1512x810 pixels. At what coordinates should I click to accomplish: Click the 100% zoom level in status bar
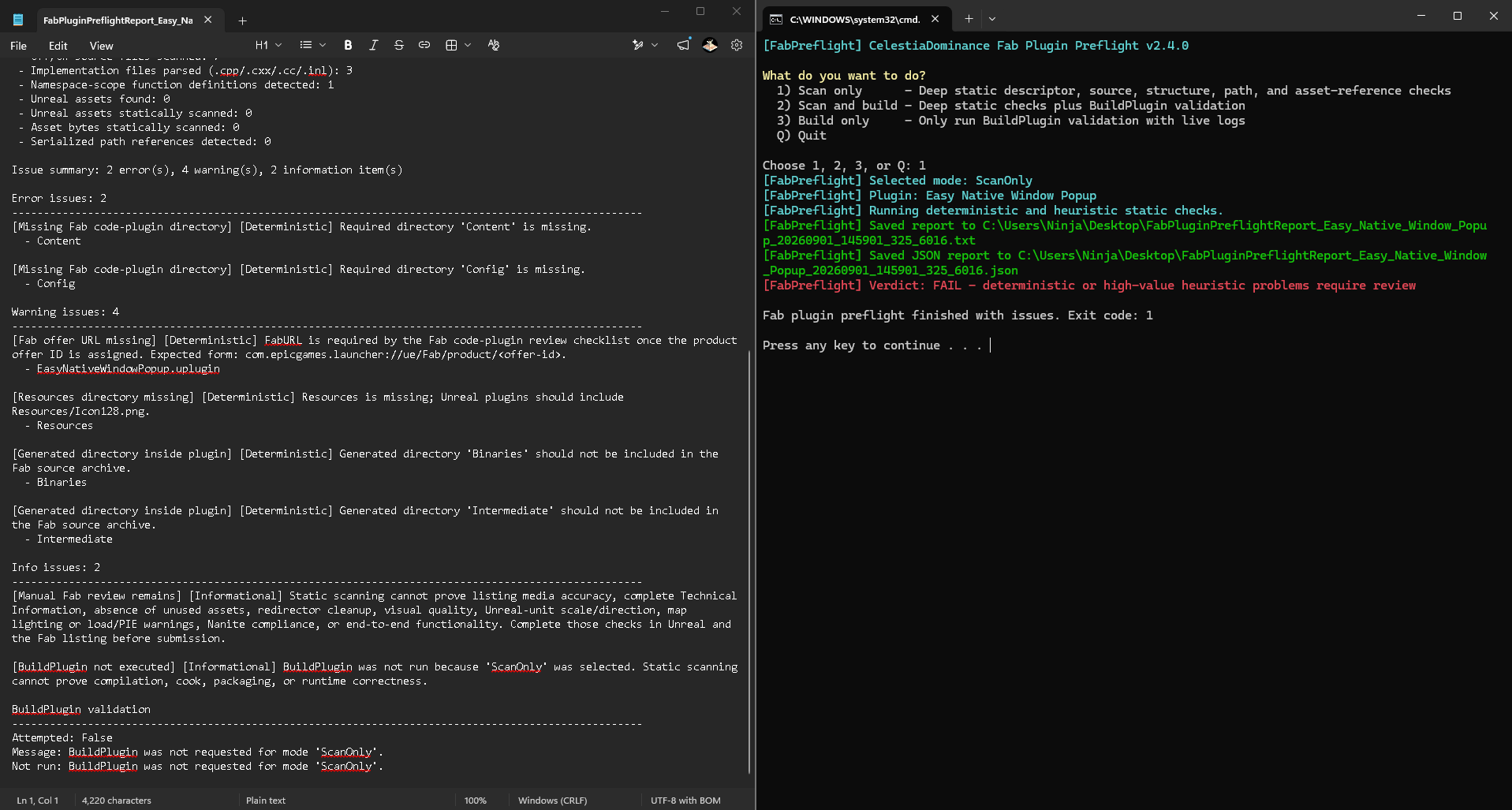pos(475,800)
